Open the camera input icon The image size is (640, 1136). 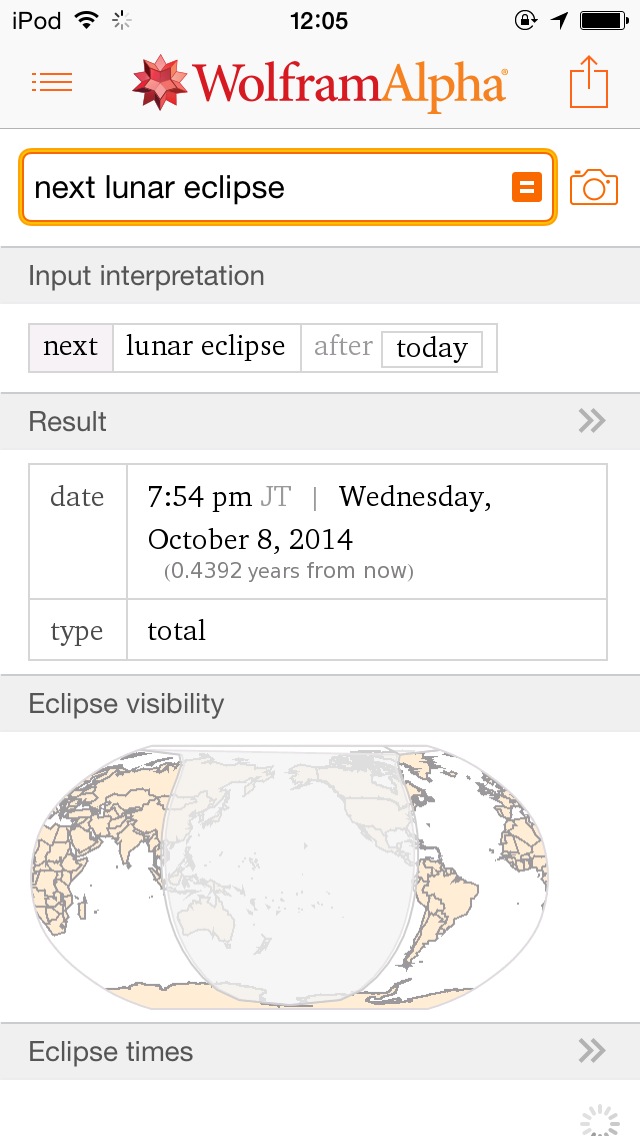pyautogui.click(x=594, y=187)
